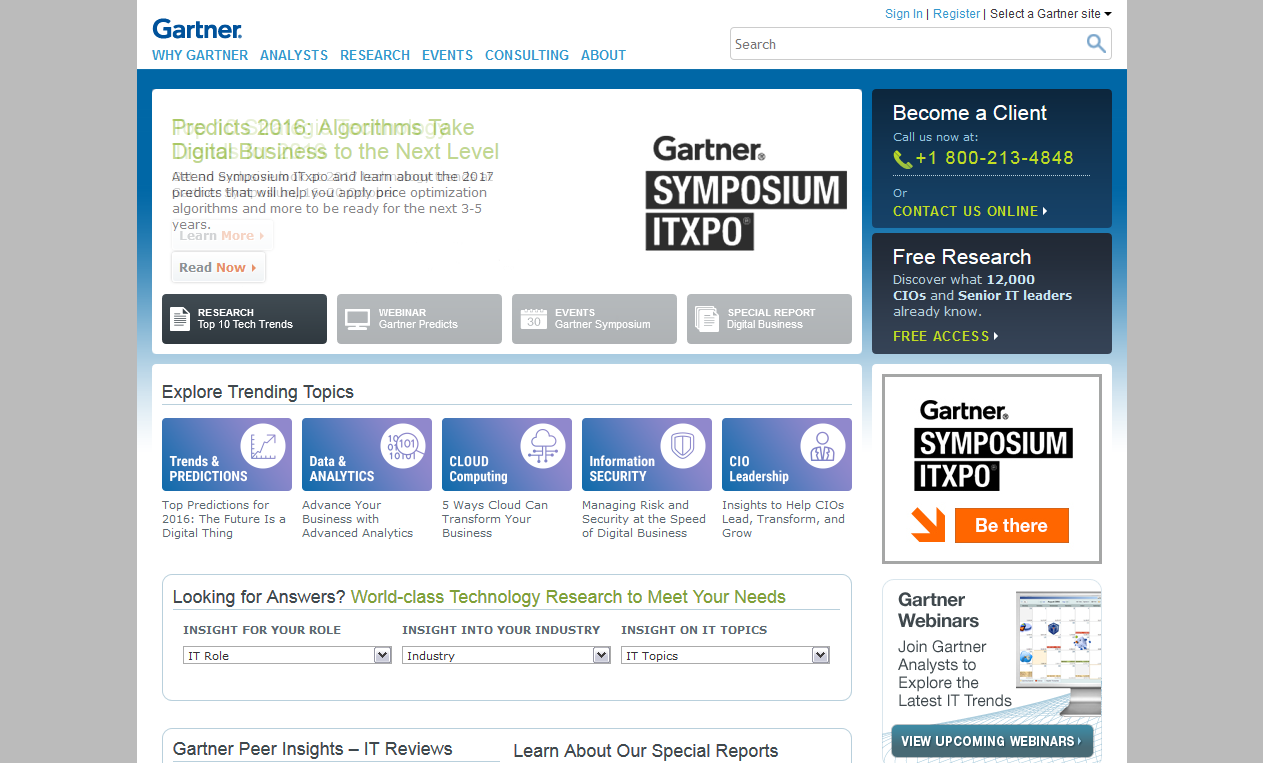Open Managing Risk and Security link
Screen dimensions: 1263x763
tap(644, 519)
